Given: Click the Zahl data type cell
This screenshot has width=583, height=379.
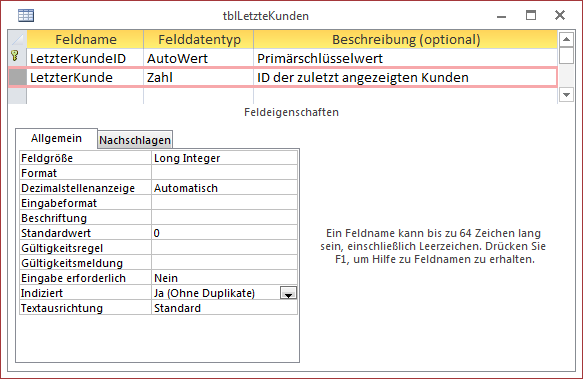Looking at the screenshot, I should click(x=199, y=77).
